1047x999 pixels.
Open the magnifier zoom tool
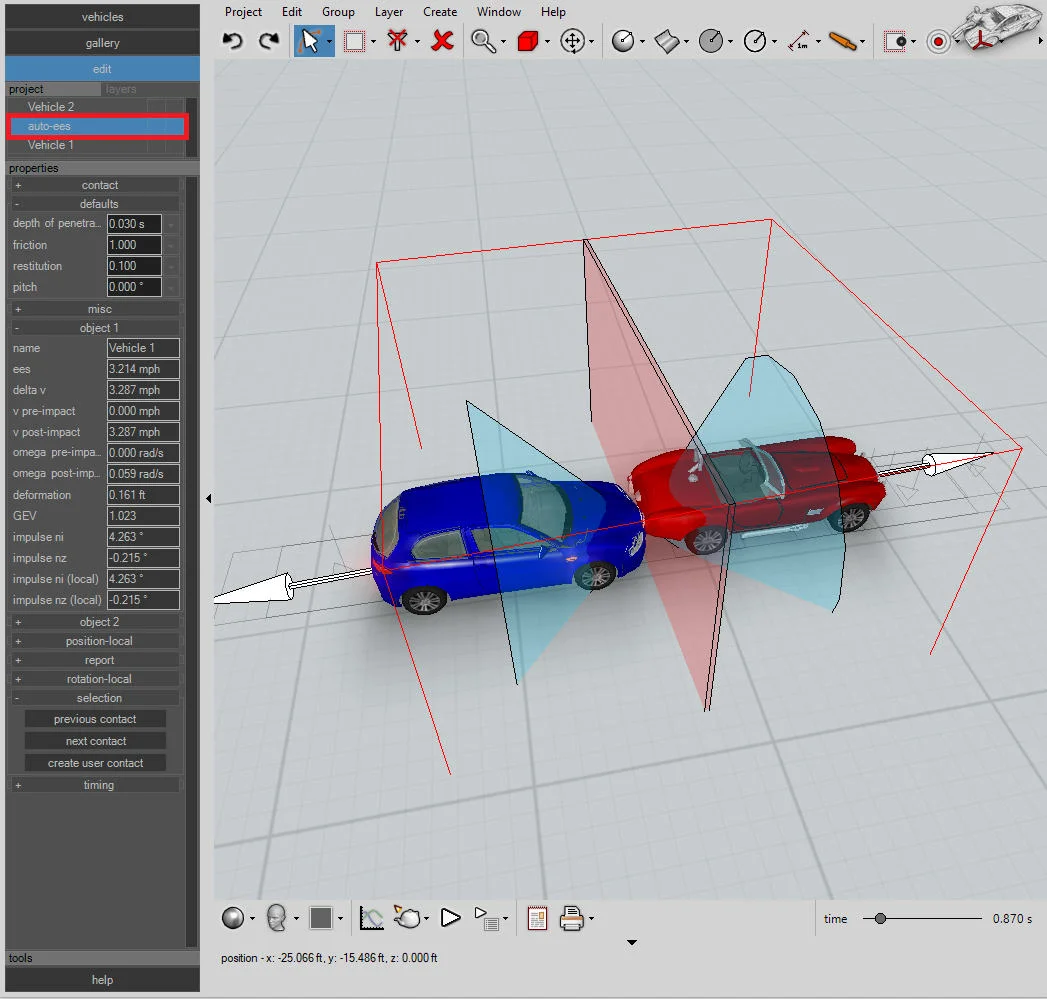coord(483,41)
